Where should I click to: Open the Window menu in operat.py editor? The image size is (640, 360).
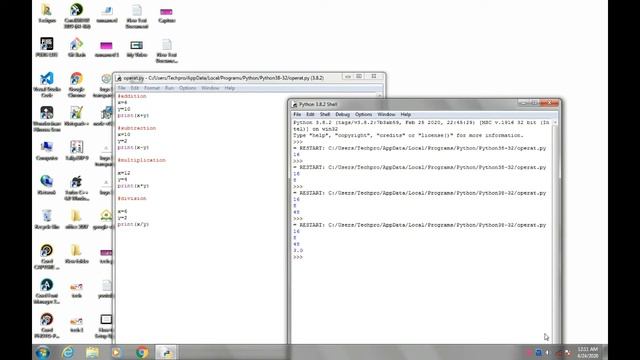(x=210, y=88)
